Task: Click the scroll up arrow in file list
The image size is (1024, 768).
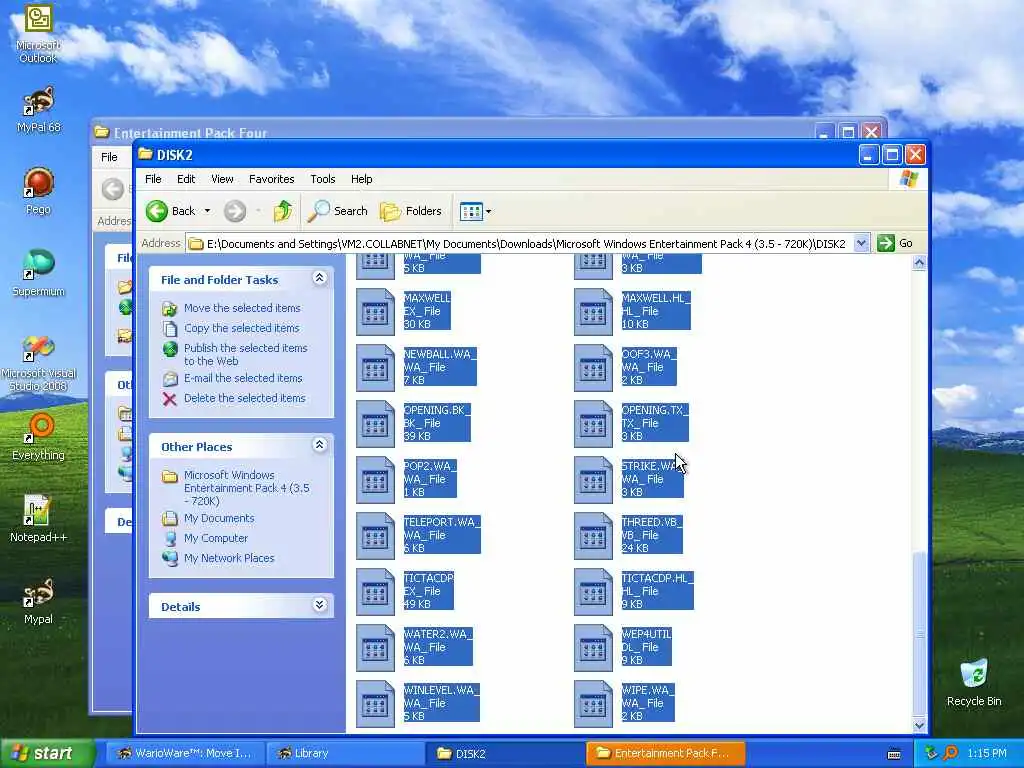Action: 920,263
